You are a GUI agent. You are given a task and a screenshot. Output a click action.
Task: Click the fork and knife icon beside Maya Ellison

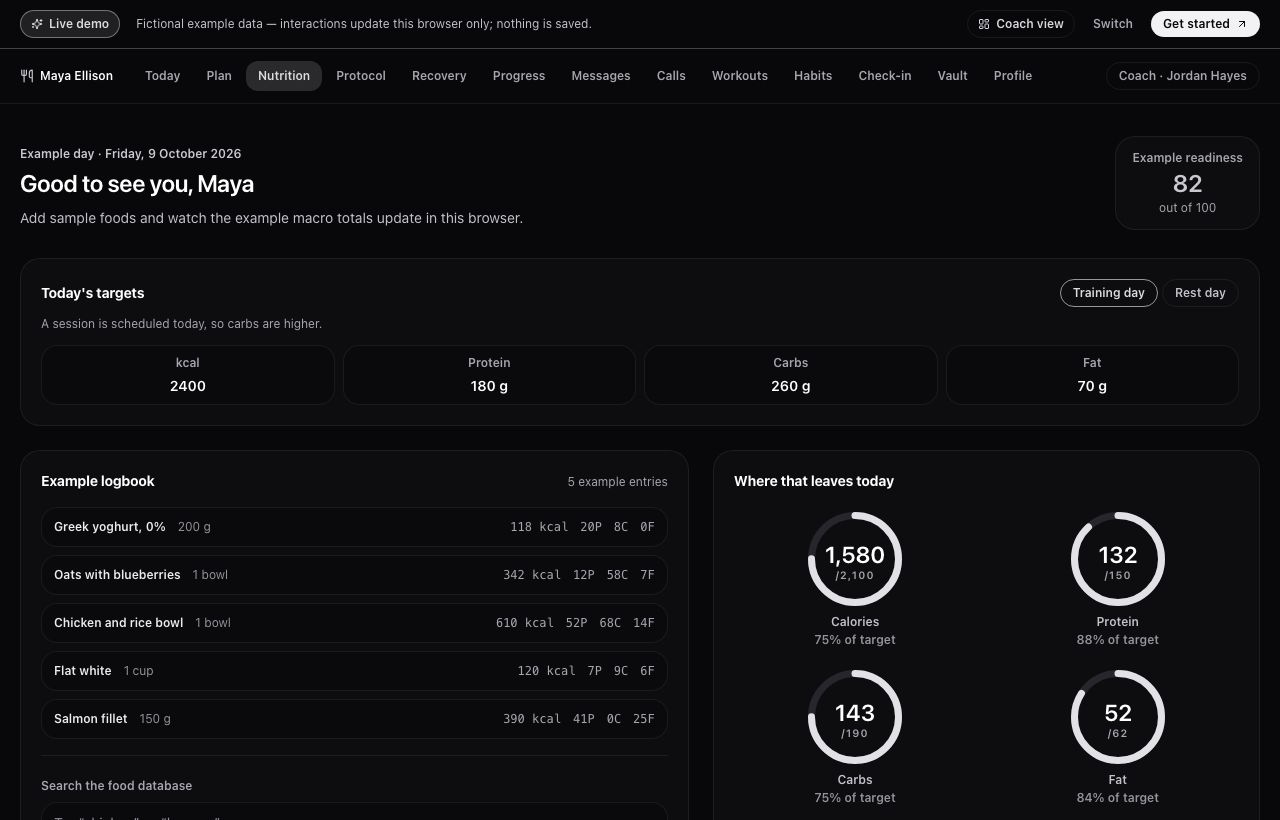(27, 76)
